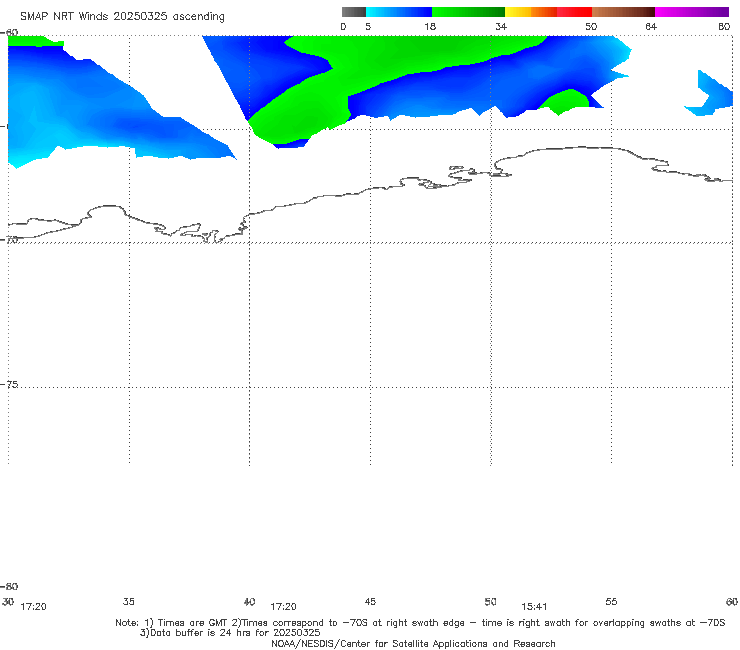Click the longitude label '40'
Screen dimensions: 740x650
(250, 601)
